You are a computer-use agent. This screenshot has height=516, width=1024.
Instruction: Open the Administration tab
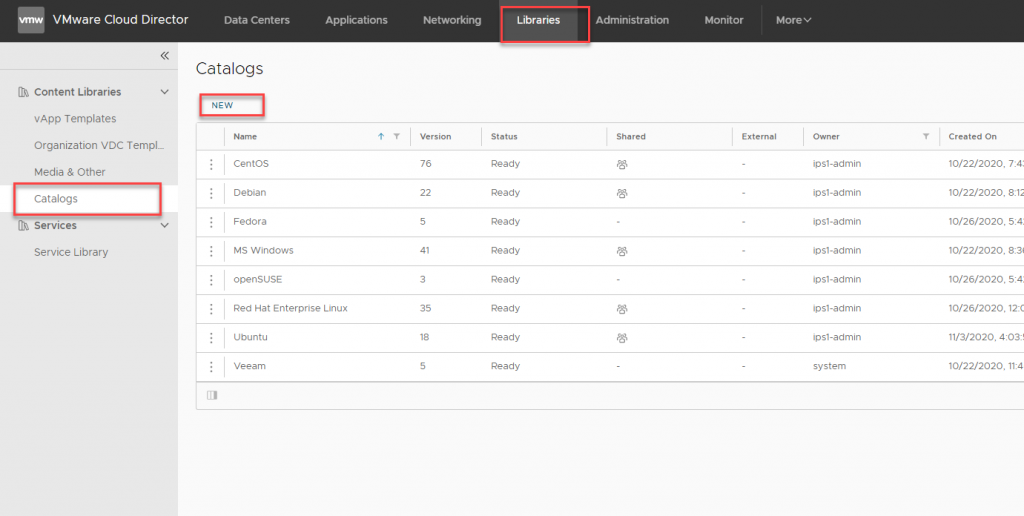(x=632, y=20)
